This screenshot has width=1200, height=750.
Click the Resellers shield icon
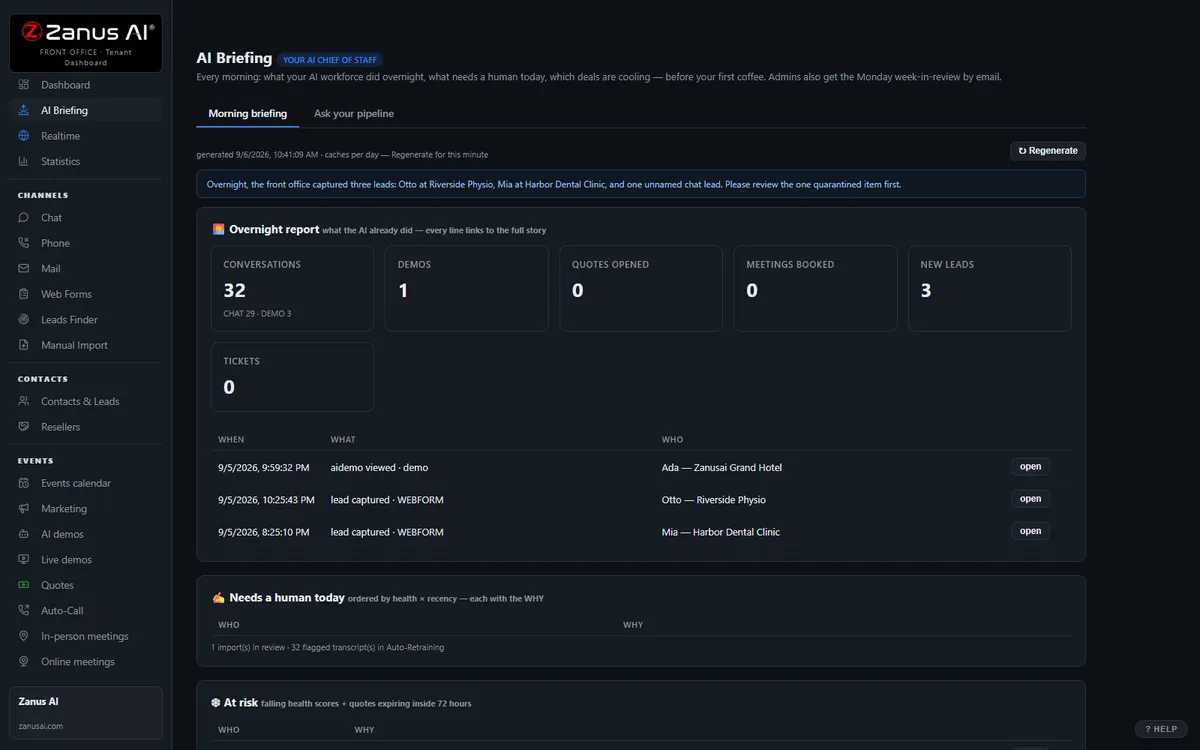point(24,426)
